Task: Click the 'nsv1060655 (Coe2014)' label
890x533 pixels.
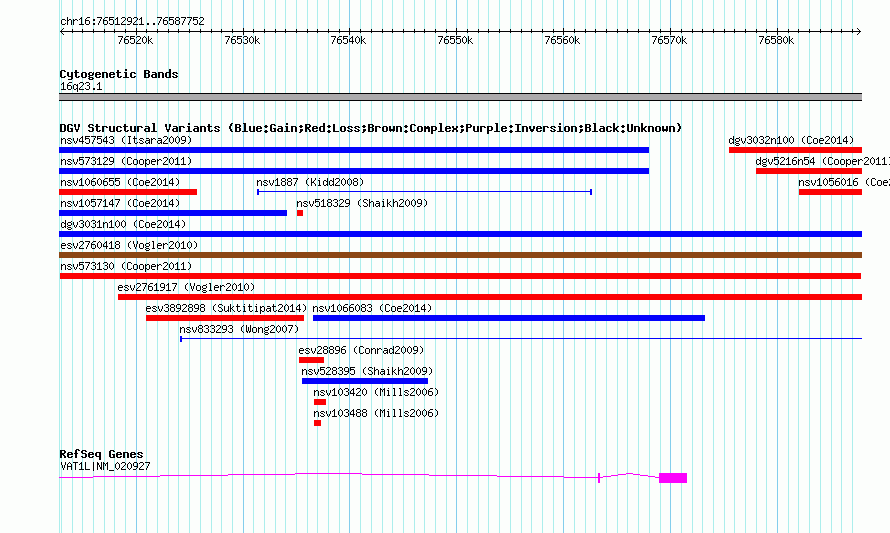Action: pos(120,182)
